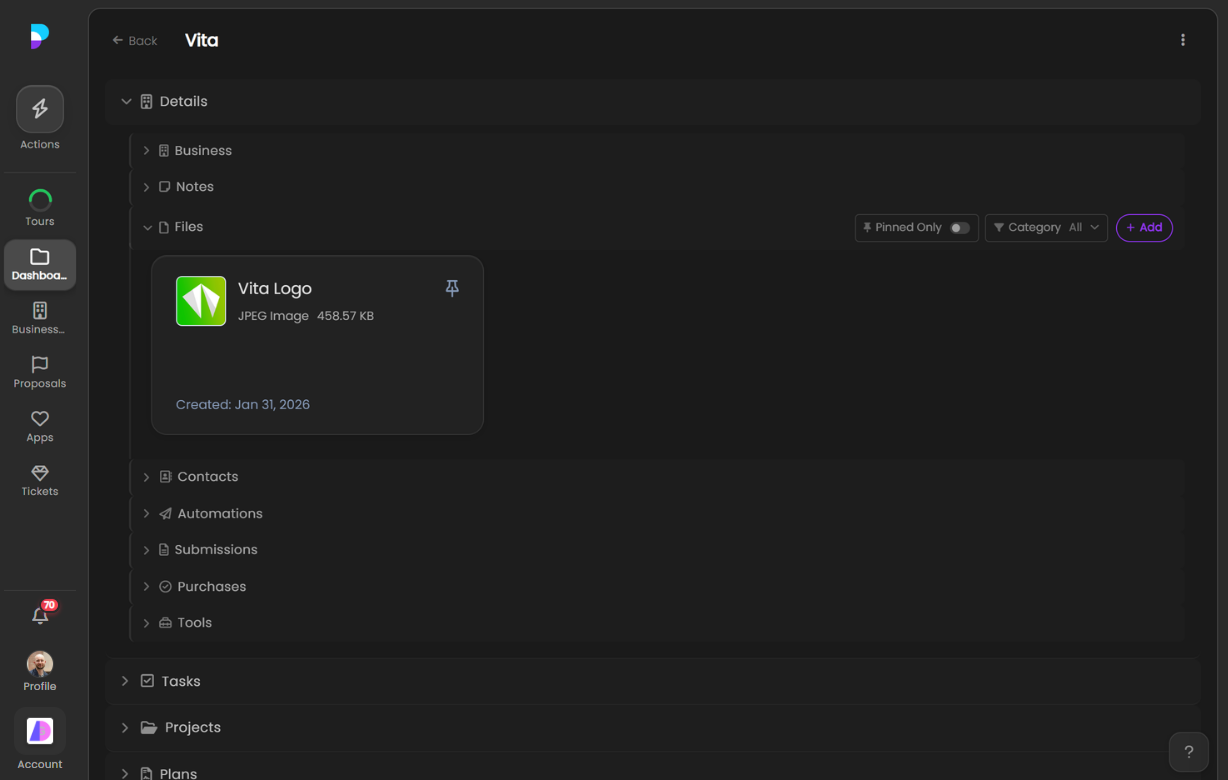Collapse the Details section

pos(126,102)
